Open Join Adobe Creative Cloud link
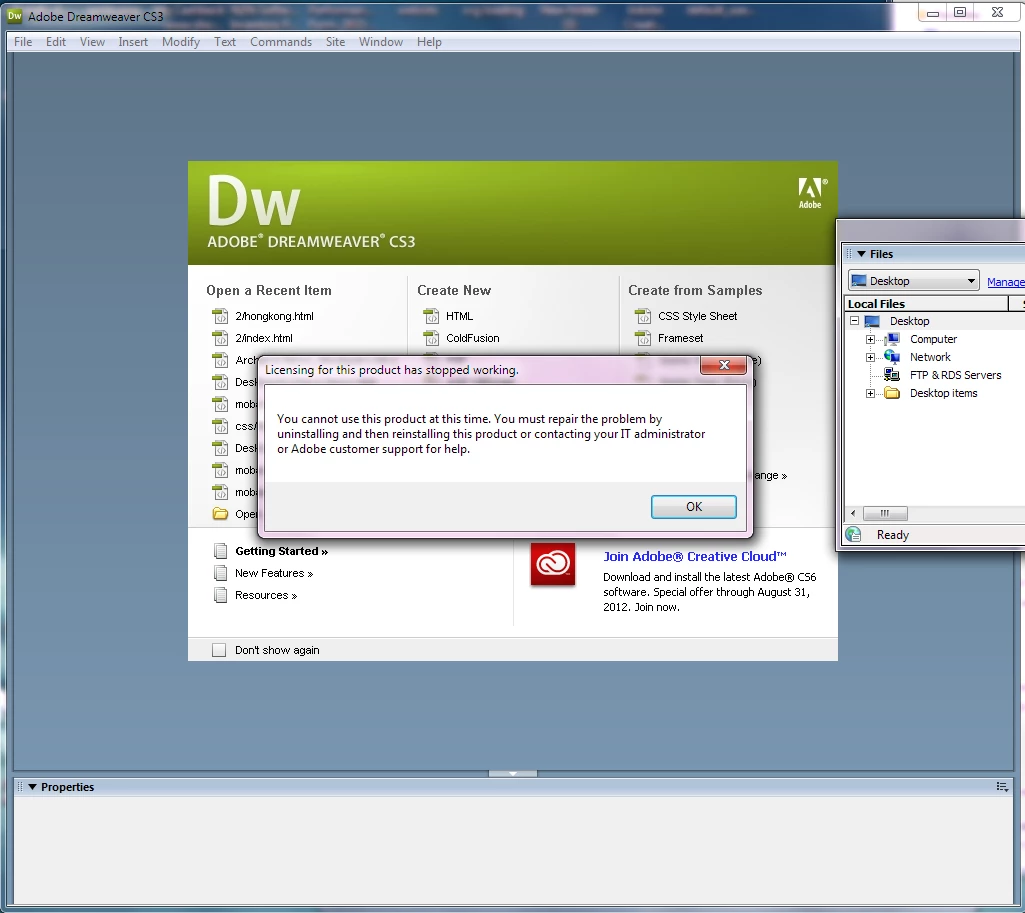Screen dimensions: 1025x913 (694, 557)
